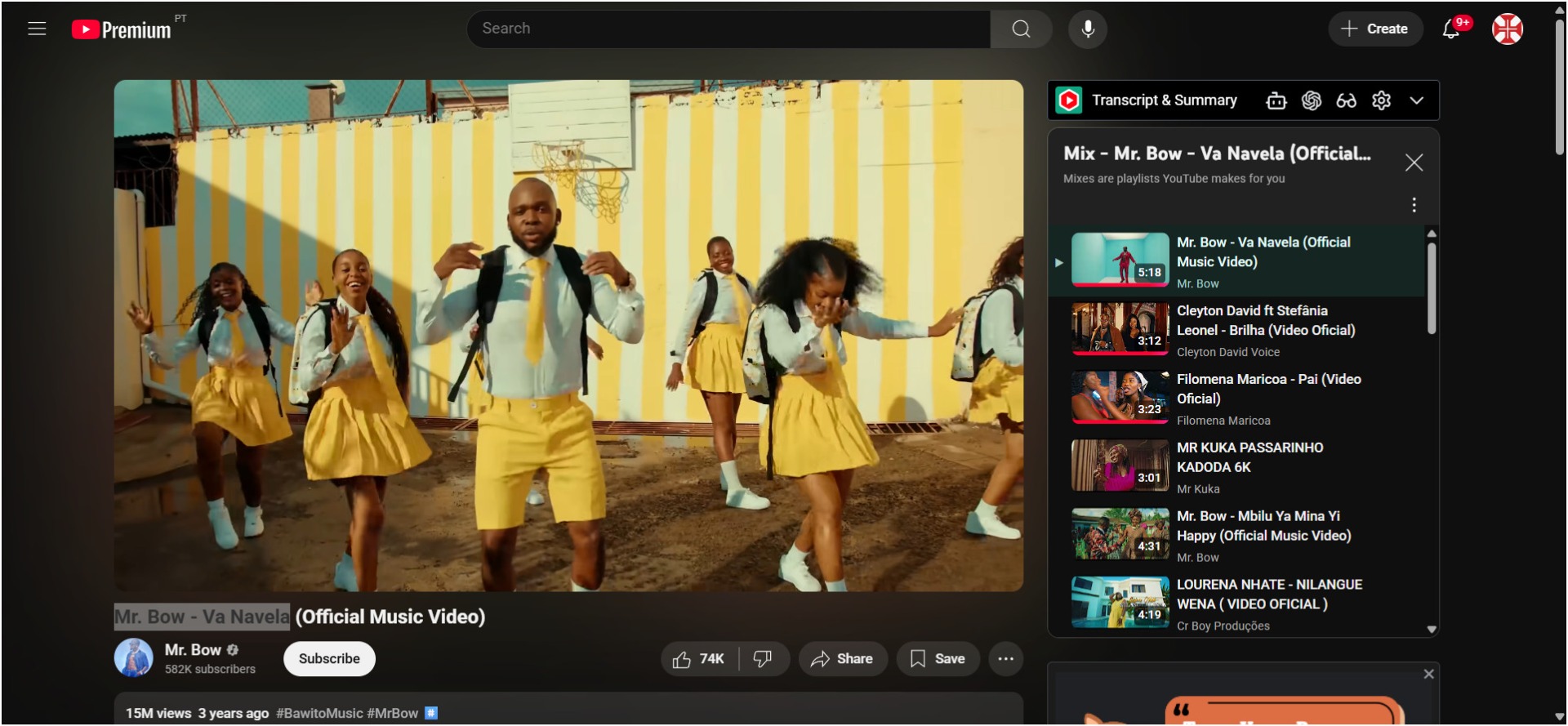Viewport: 1568px width, 726px height.
Task: Play Filomena Maricoa - Pai thumbnail
Action: point(1120,398)
